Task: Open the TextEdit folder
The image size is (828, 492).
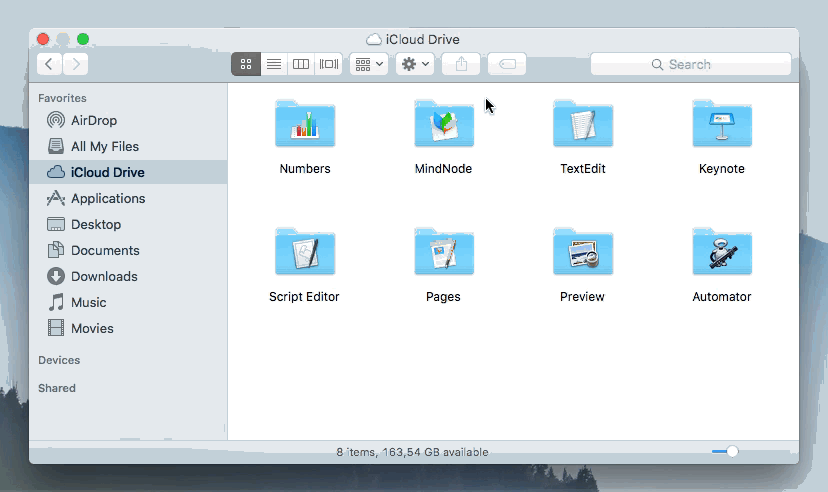Action: click(583, 124)
